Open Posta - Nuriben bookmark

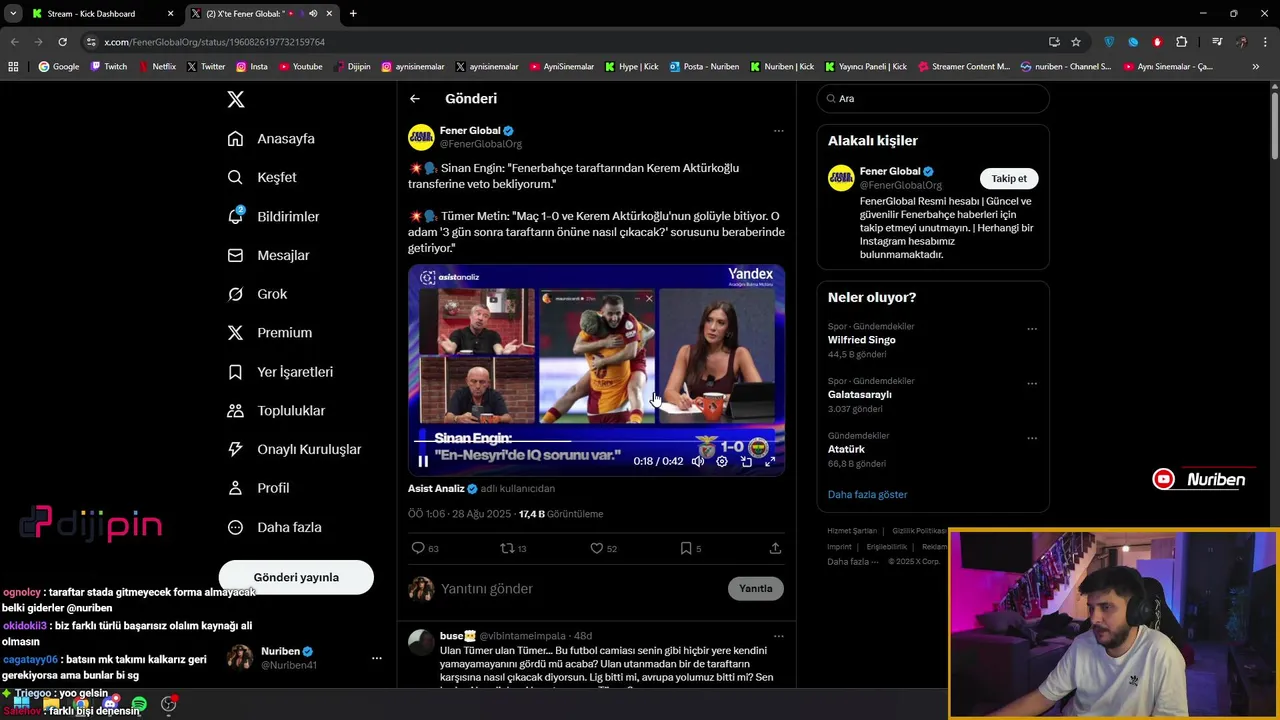click(x=704, y=67)
